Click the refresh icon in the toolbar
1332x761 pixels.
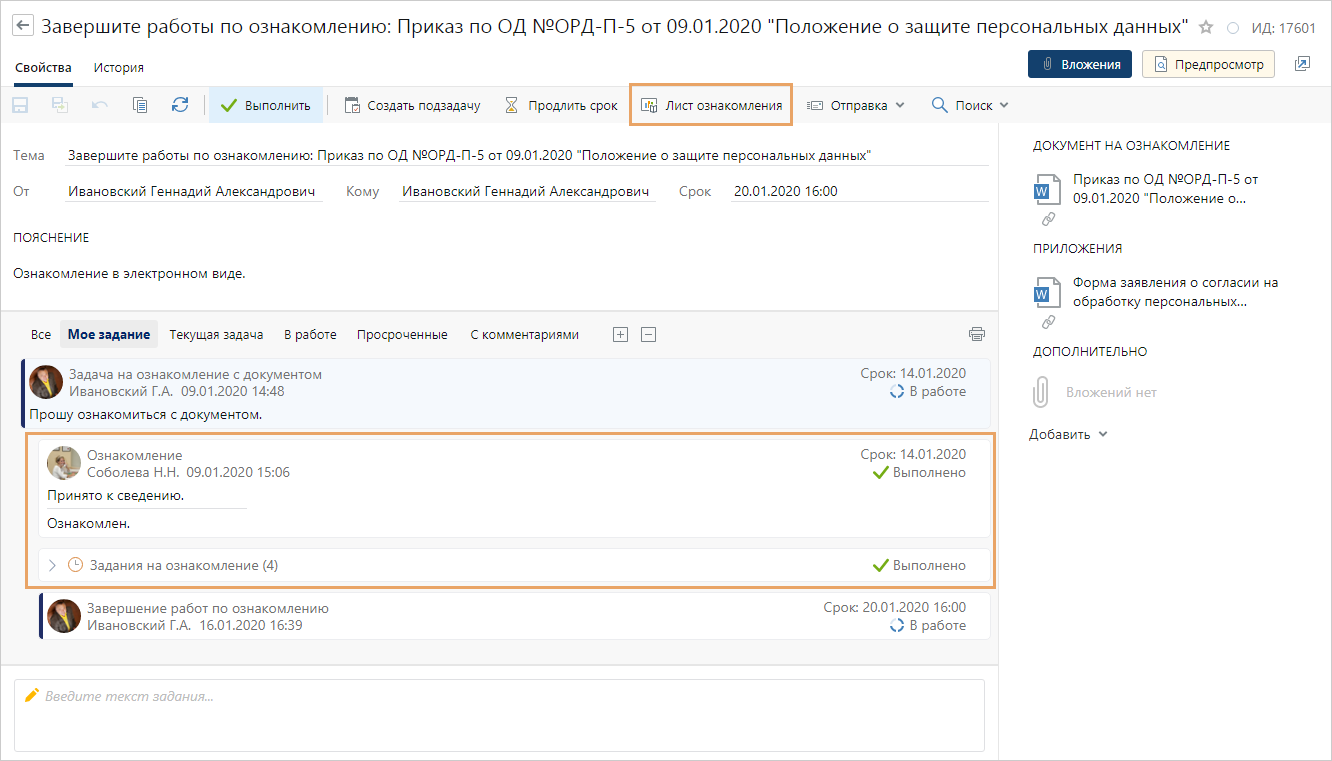(x=180, y=105)
